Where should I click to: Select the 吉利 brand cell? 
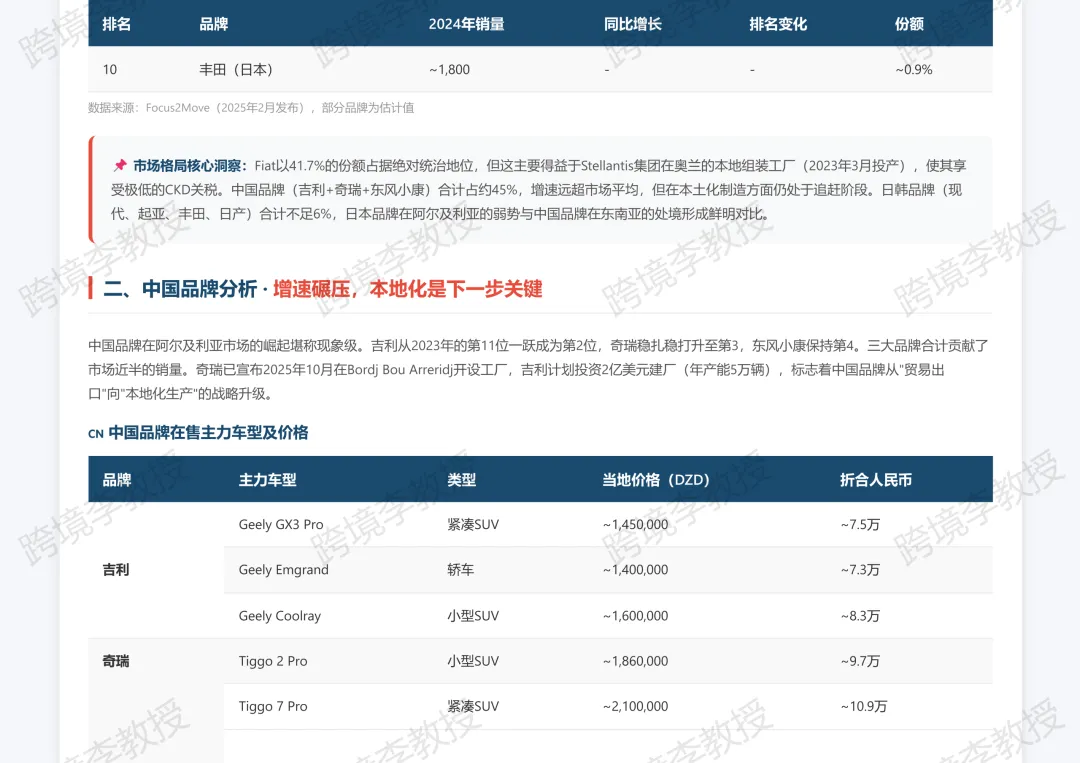[116, 569]
